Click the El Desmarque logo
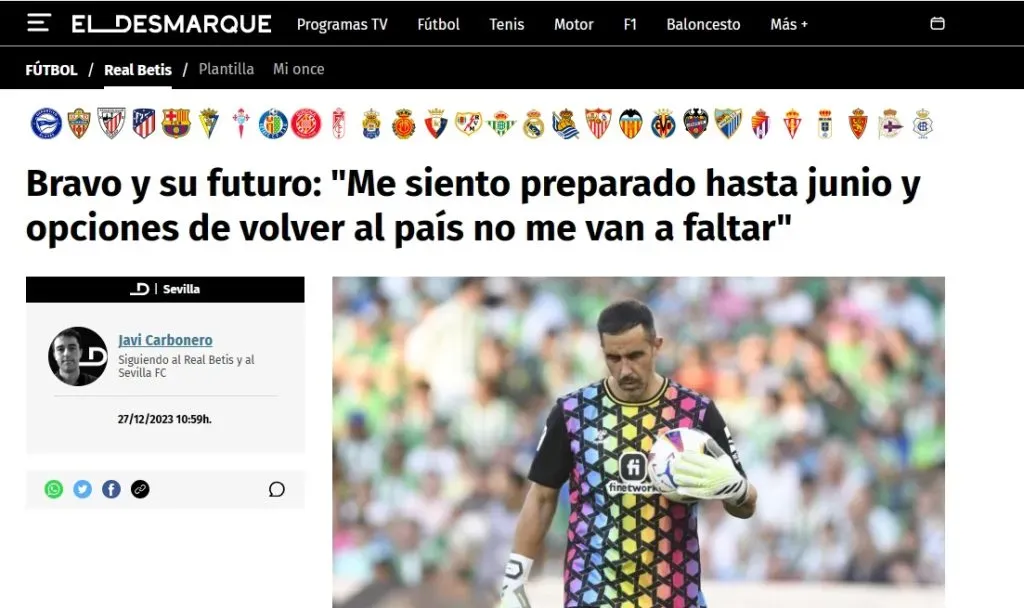The image size is (1024, 608). (171, 24)
